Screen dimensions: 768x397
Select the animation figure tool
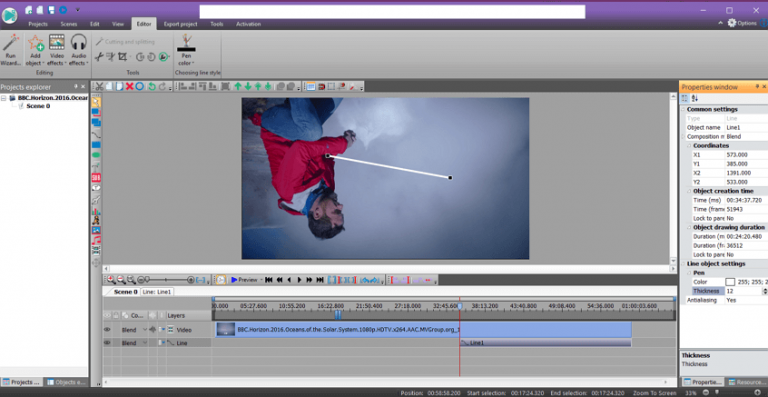point(96,220)
